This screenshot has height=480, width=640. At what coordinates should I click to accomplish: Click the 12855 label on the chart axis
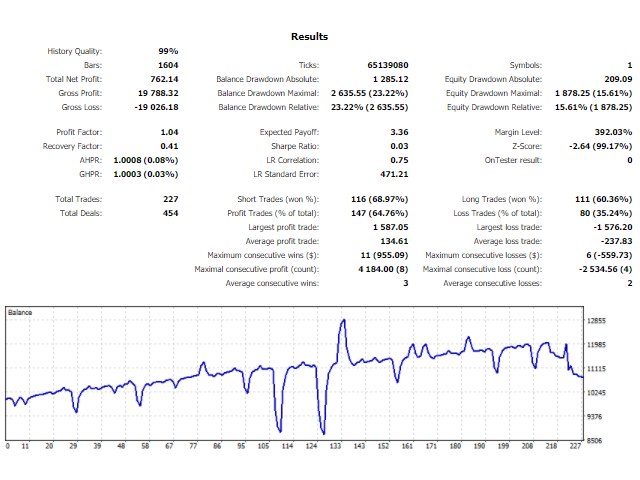pos(599,321)
